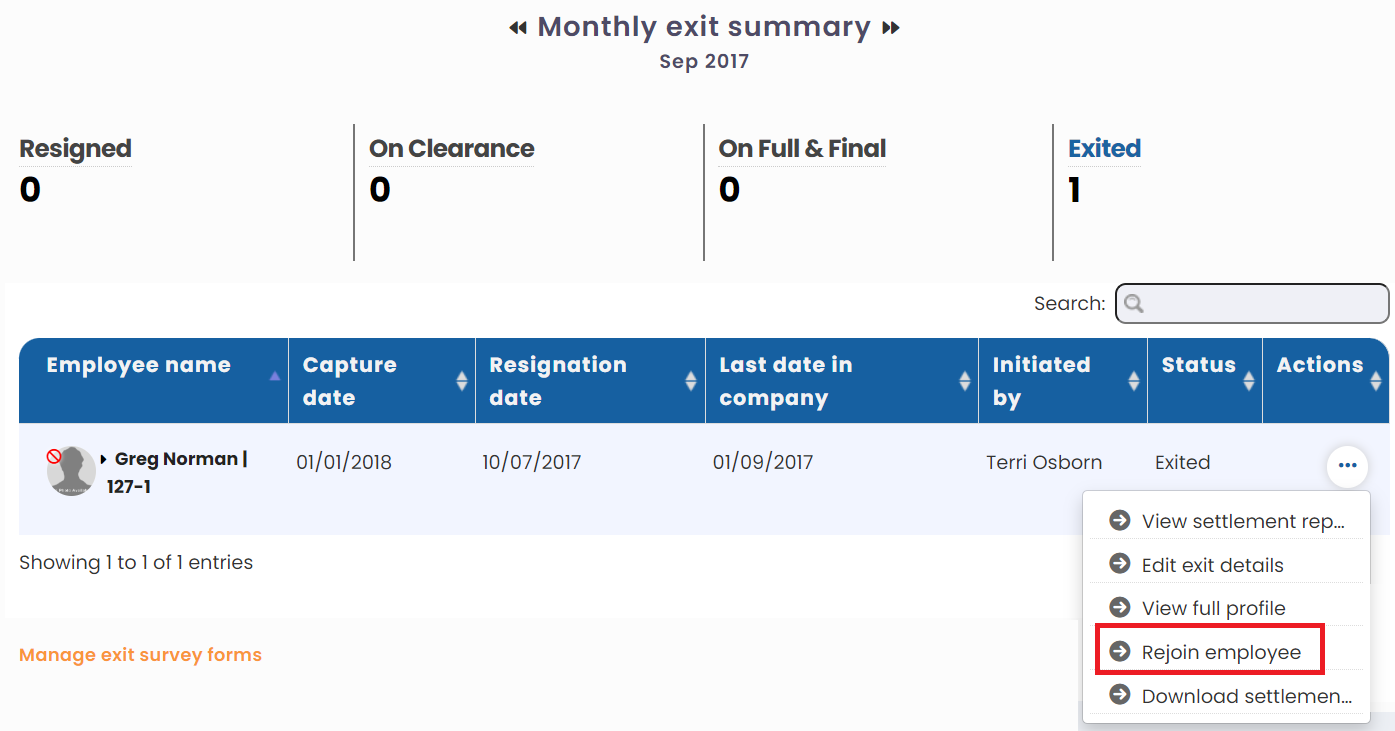Open the three-dot actions menu for Greg Norman
1395x731 pixels.
[1347, 465]
